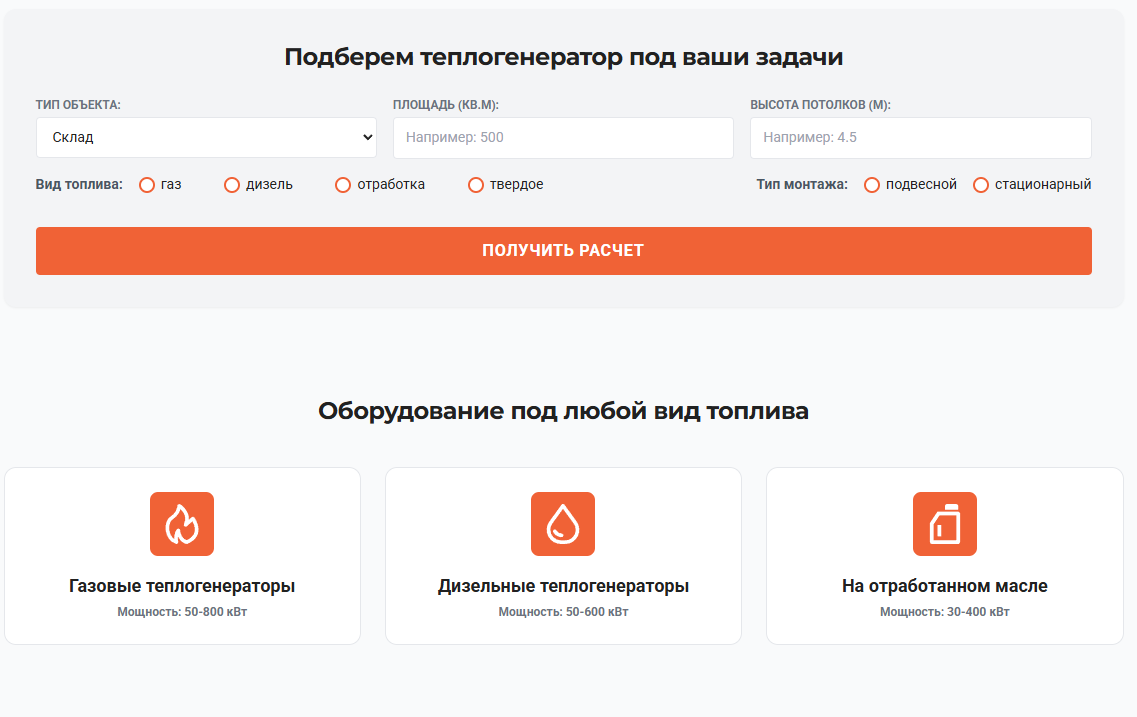Open the 'Газовые теплогенераторы' card title
Image resolution: width=1137 pixels, height=717 pixels.
point(182,586)
